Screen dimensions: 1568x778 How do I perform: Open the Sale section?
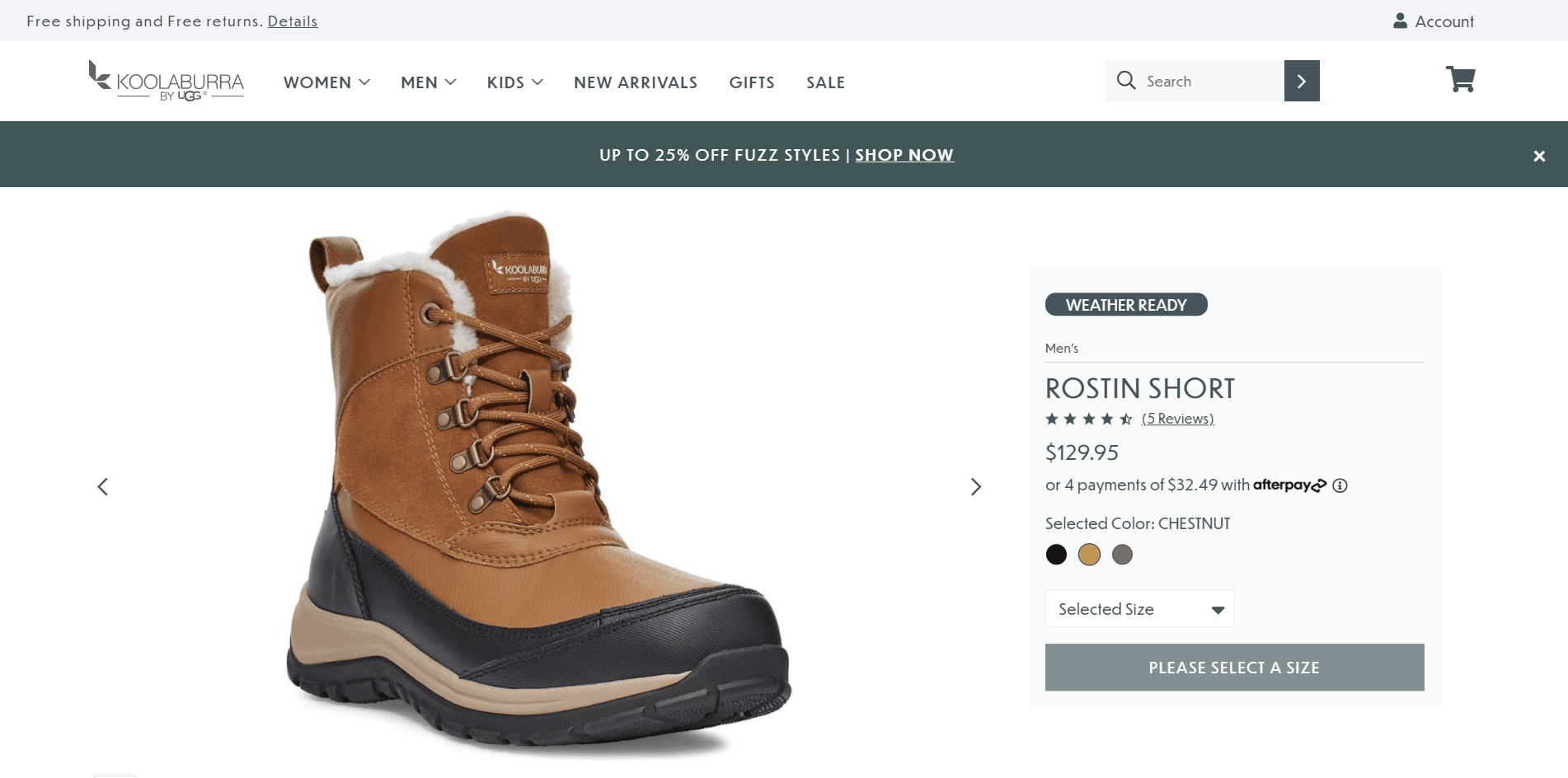coord(825,82)
